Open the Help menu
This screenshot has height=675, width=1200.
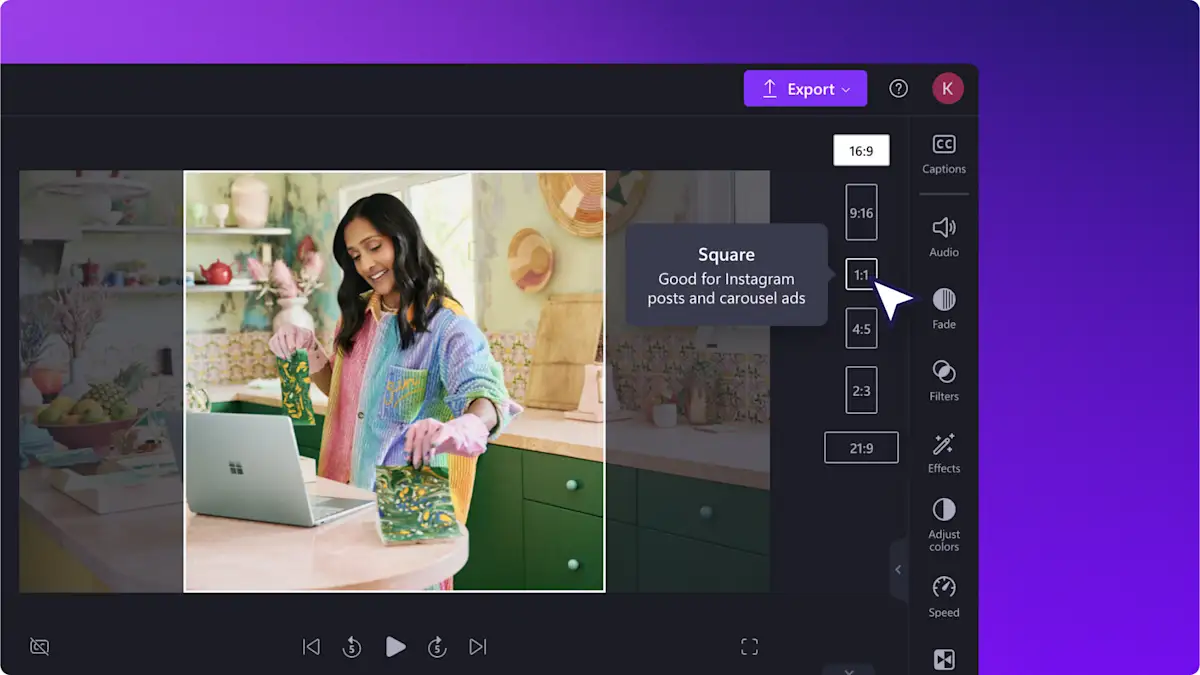898,88
